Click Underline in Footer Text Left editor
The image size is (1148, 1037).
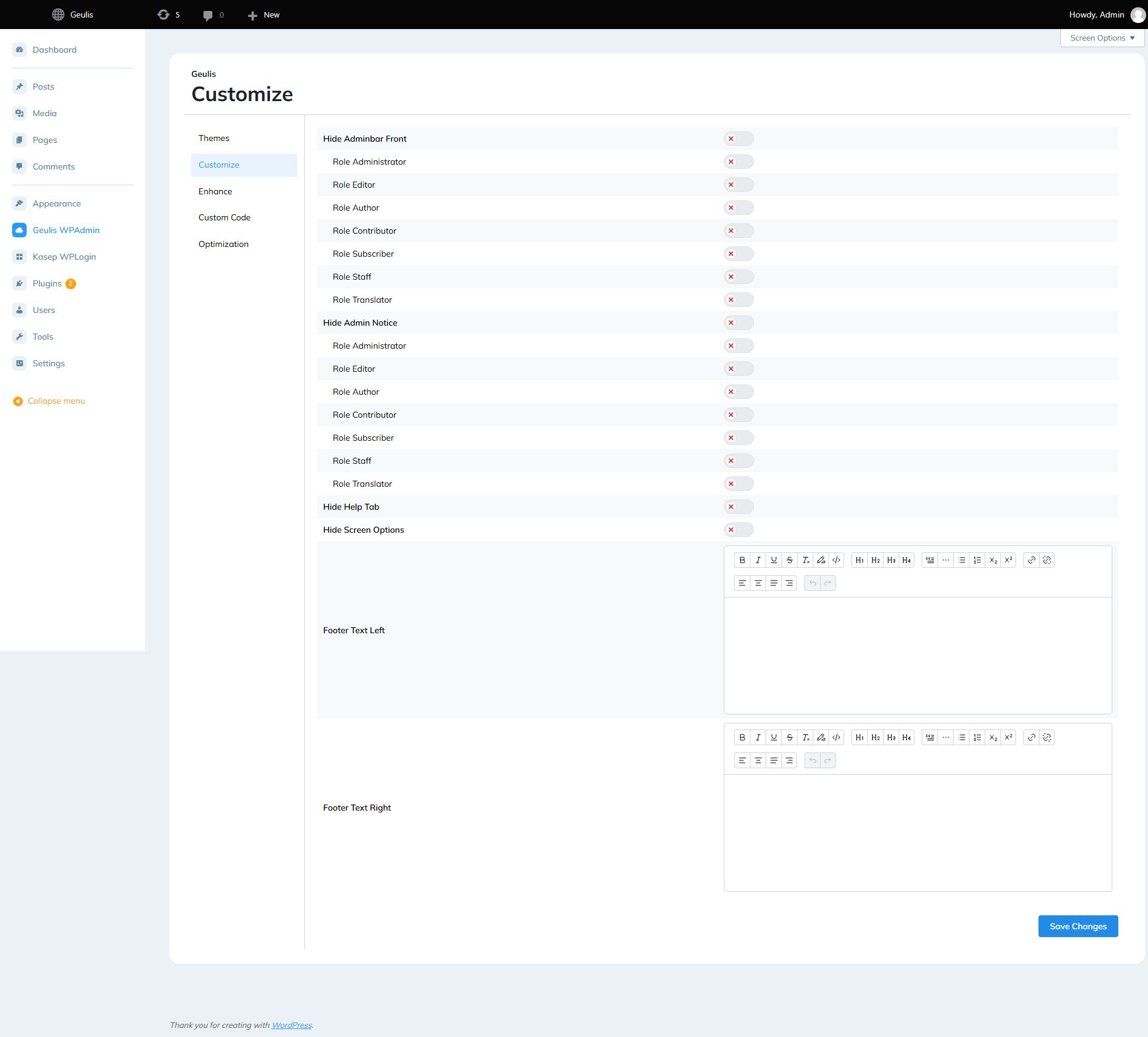(x=773, y=560)
